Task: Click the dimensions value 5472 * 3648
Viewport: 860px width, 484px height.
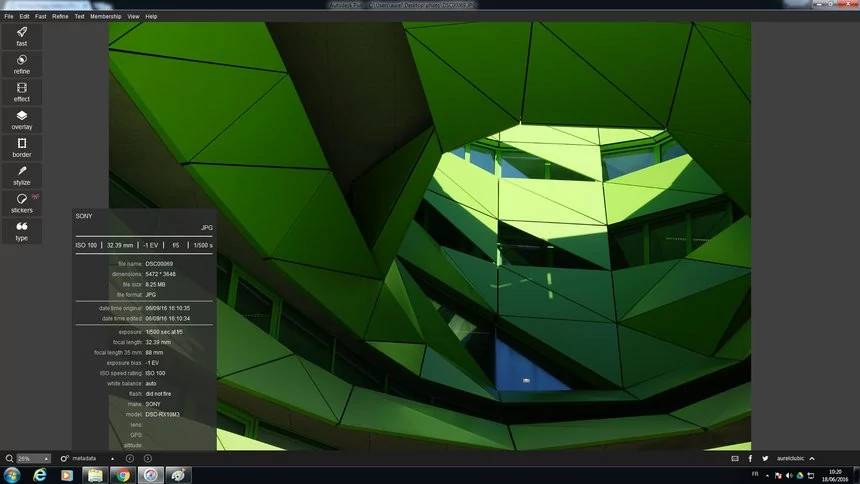Action: 161,274
